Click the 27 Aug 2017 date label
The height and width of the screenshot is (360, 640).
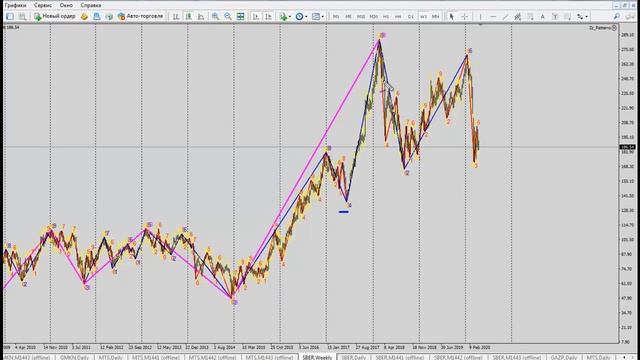tap(367, 347)
